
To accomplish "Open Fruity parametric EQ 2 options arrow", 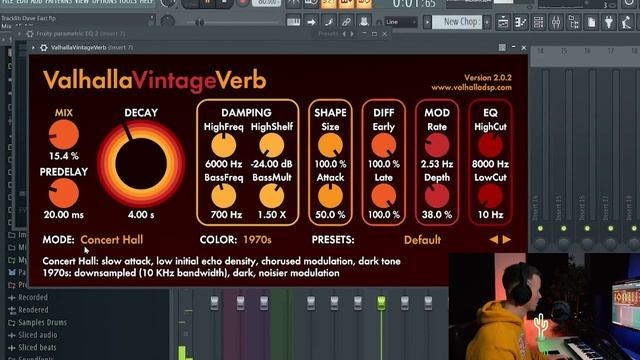I will [x=19, y=34].
